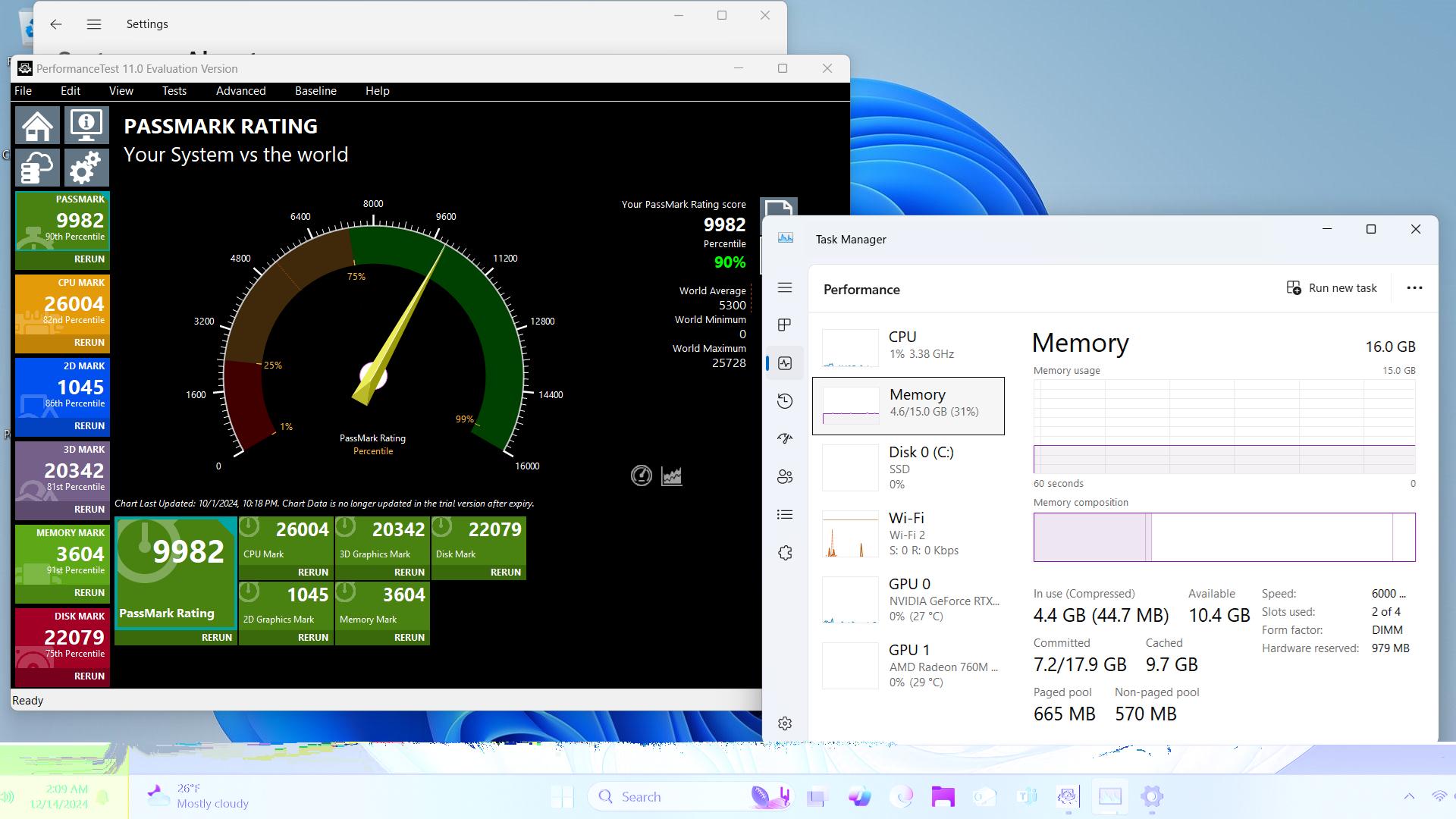Launch Copilot from the taskbar

point(859,796)
